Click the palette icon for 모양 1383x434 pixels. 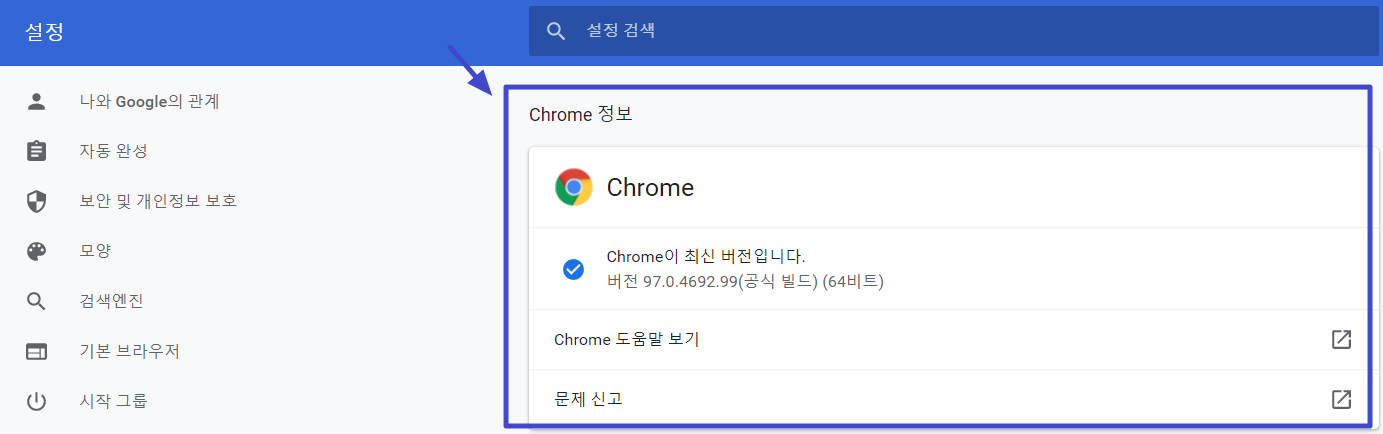coord(37,251)
